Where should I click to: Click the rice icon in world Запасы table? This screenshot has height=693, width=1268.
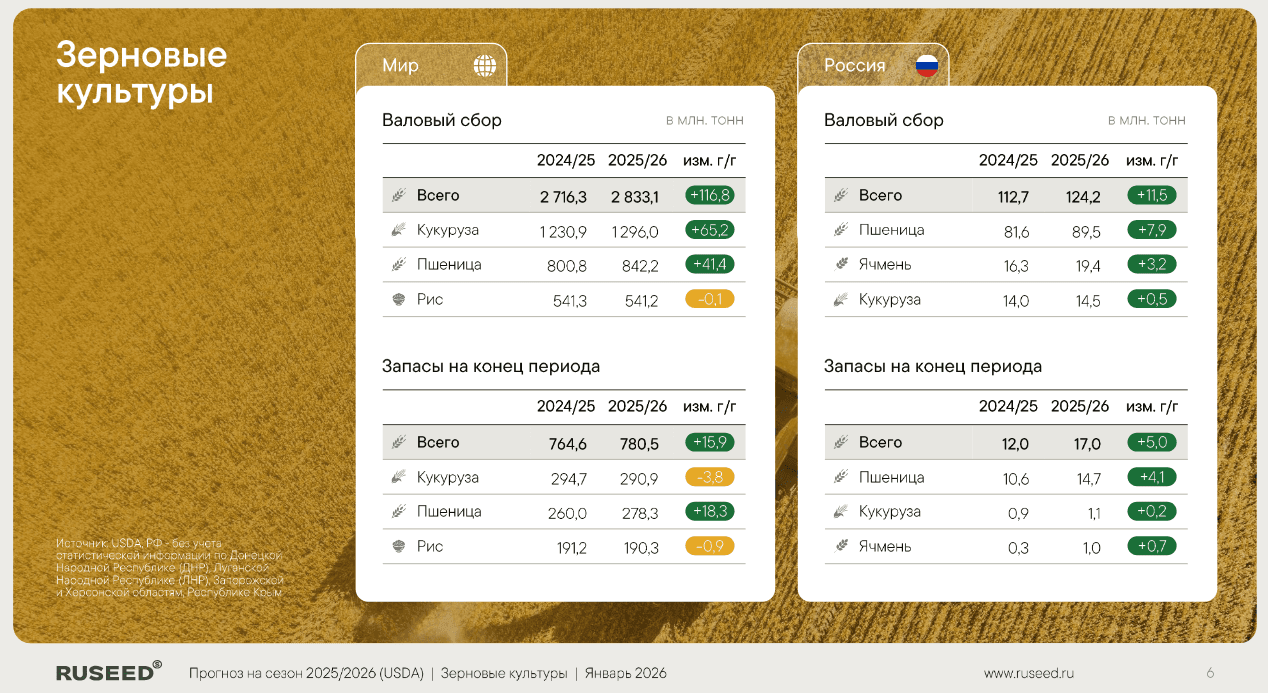398,546
